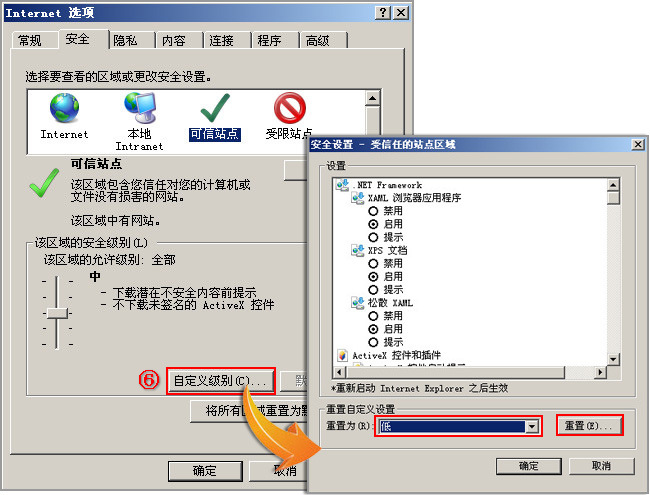Click settings list scroll down arrow

(x=613, y=359)
